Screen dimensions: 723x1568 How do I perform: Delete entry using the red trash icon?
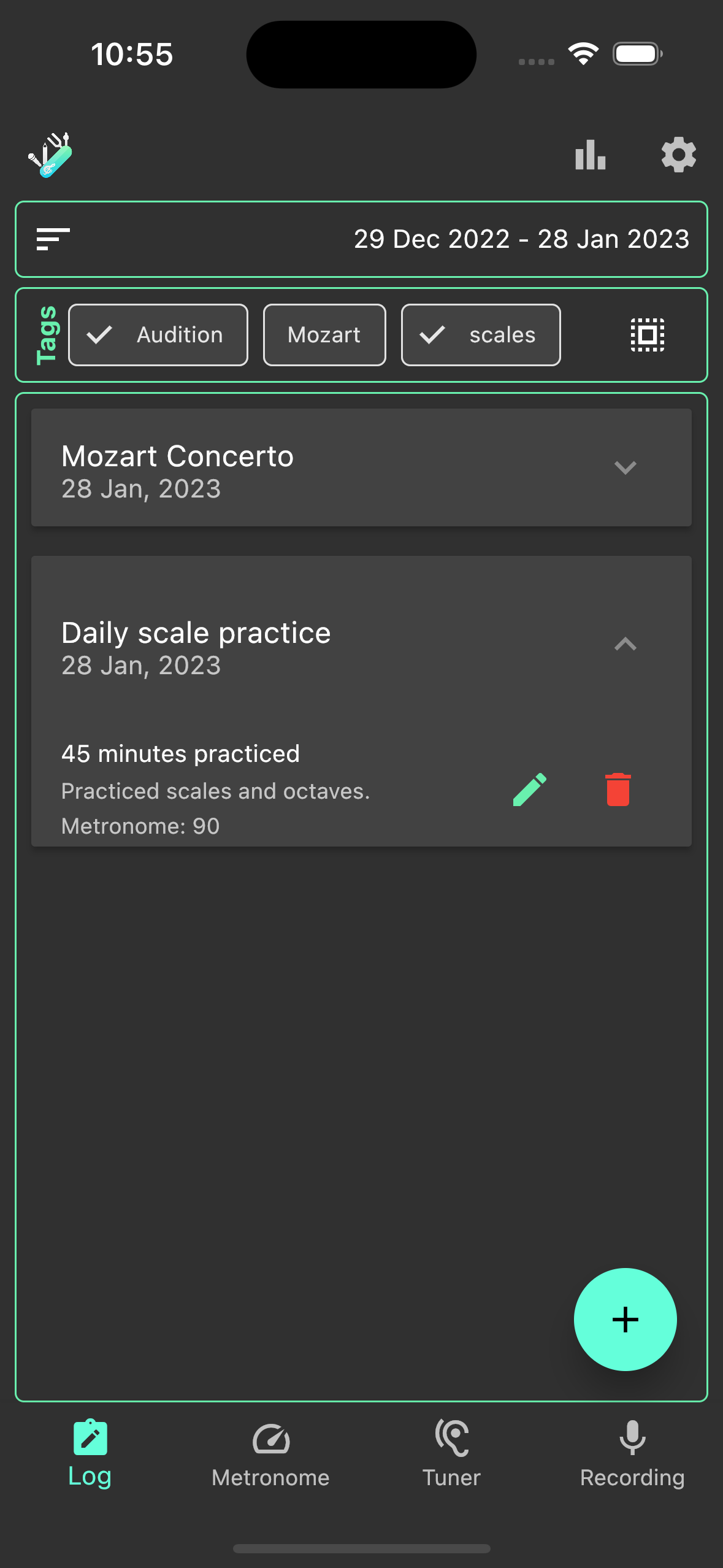[618, 789]
